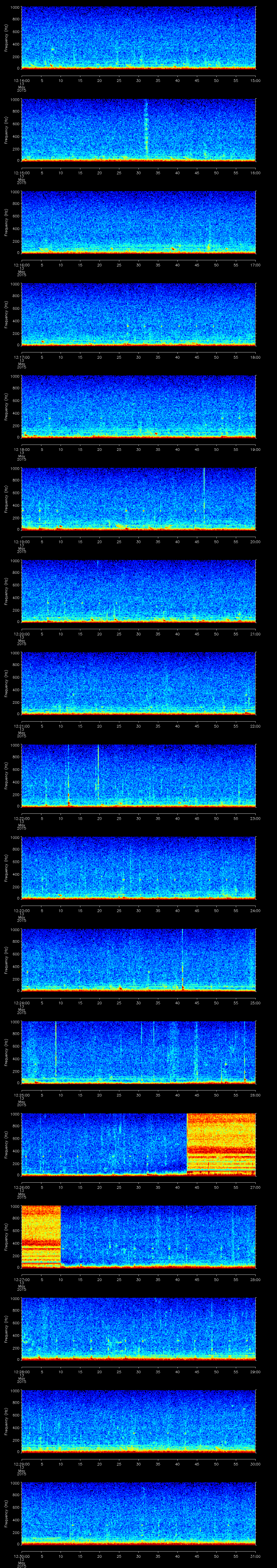This screenshot has width=277, height=1568.
Task: Select the spectrogram panel starting at 12:21:00
Action: [x=138, y=683]
